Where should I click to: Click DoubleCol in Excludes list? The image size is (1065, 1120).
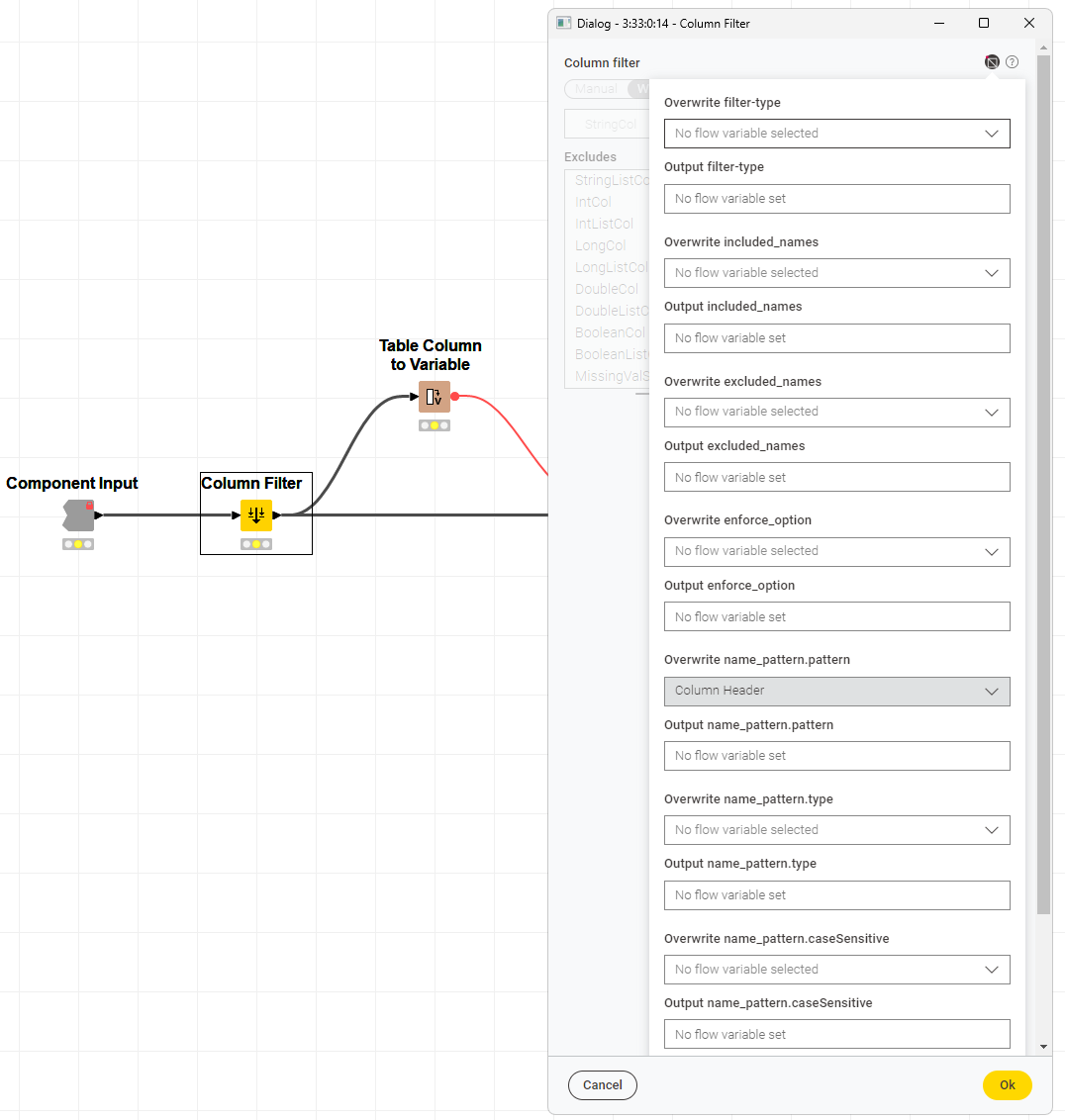pyautogui.click(x=607, y=289)
